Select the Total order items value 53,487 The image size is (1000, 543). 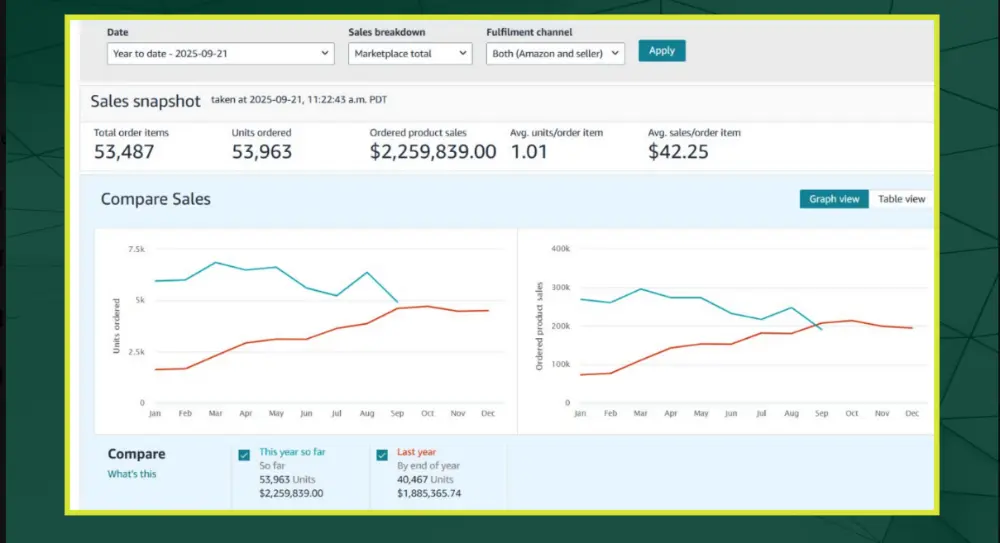click(124, 152)
